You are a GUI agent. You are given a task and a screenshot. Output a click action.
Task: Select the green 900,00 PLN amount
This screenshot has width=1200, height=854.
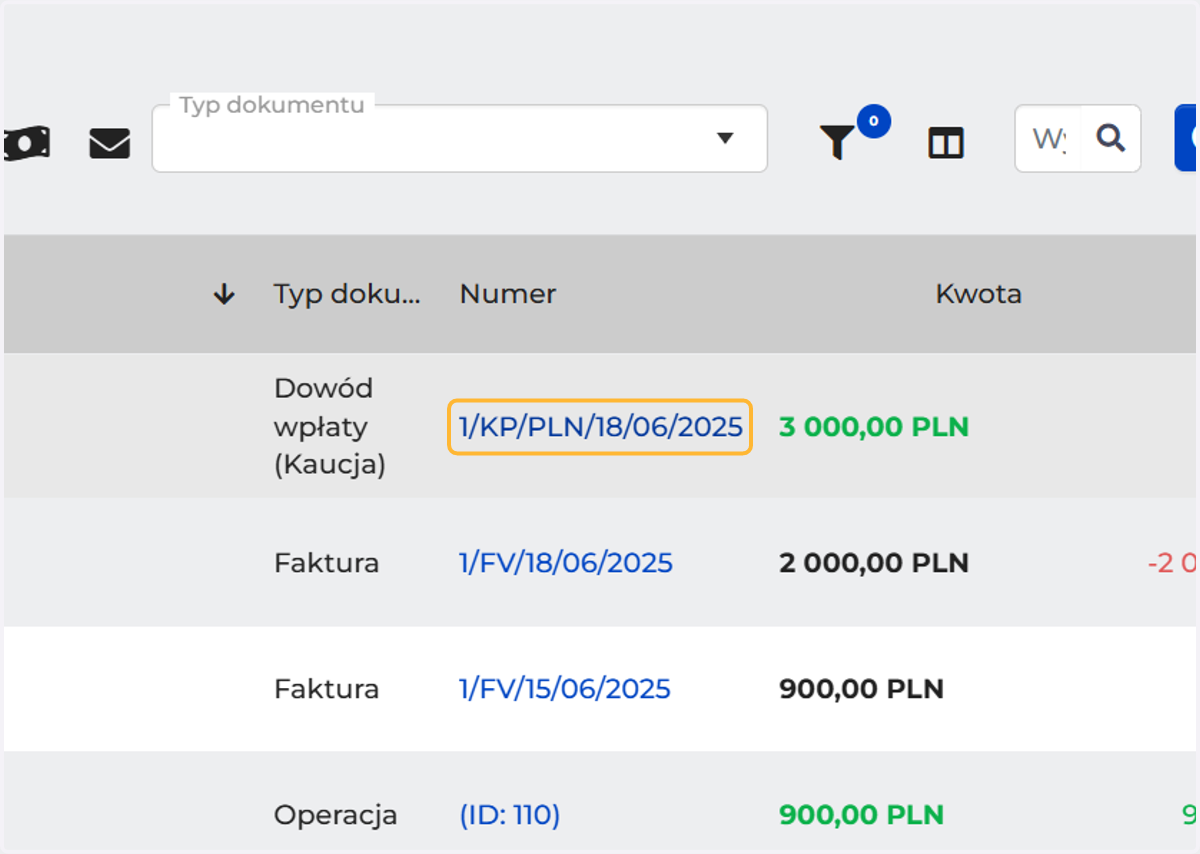coord(861,815)
